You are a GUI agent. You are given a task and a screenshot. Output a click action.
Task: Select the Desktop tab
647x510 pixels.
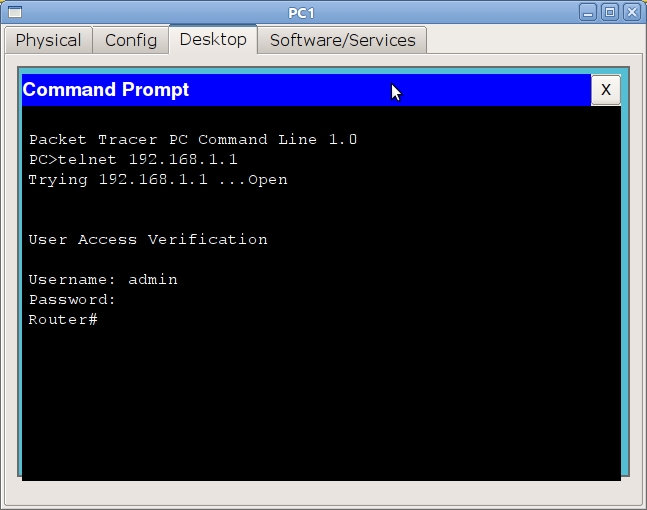[x=213, y=40]
